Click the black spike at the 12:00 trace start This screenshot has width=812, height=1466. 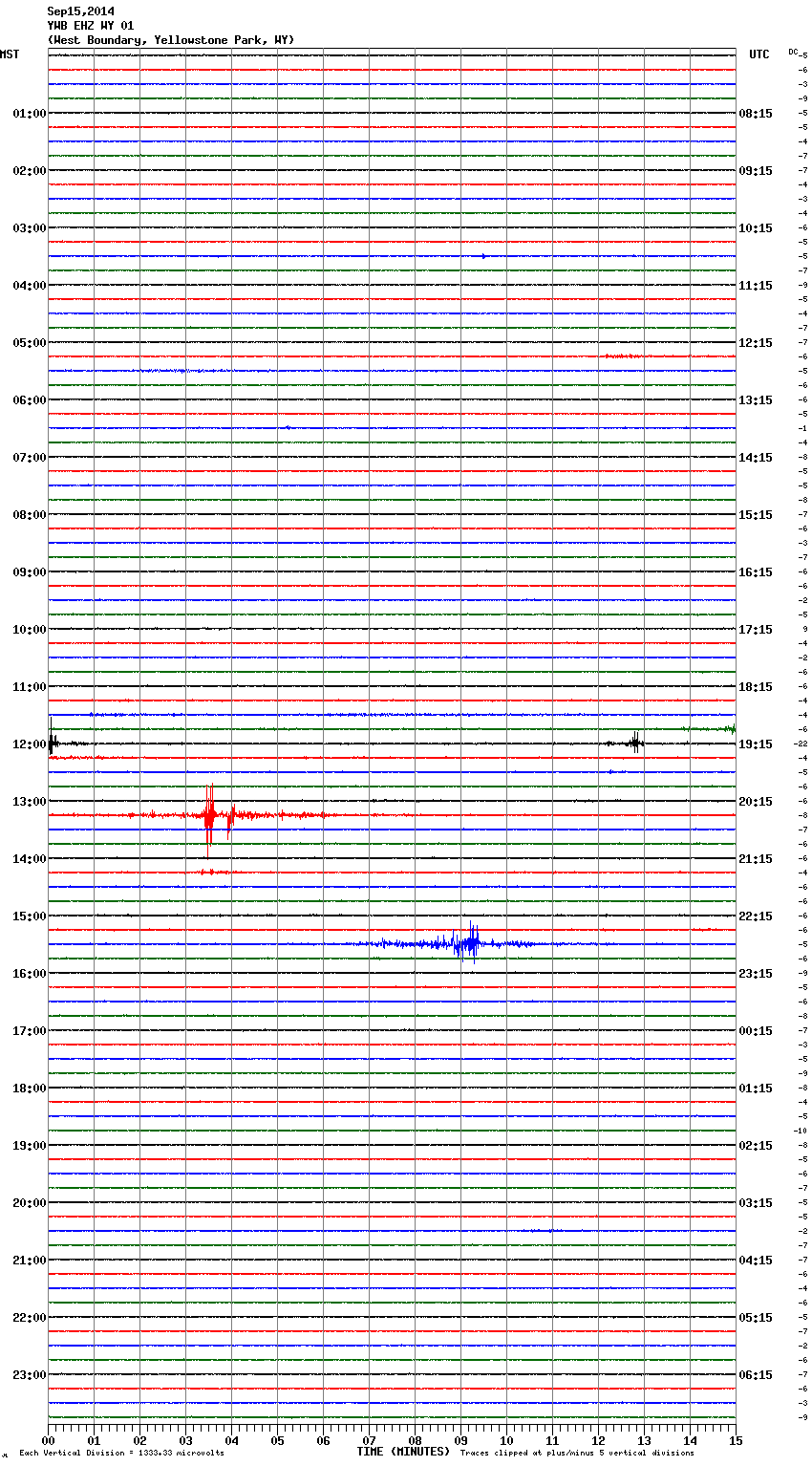point(52,739)
